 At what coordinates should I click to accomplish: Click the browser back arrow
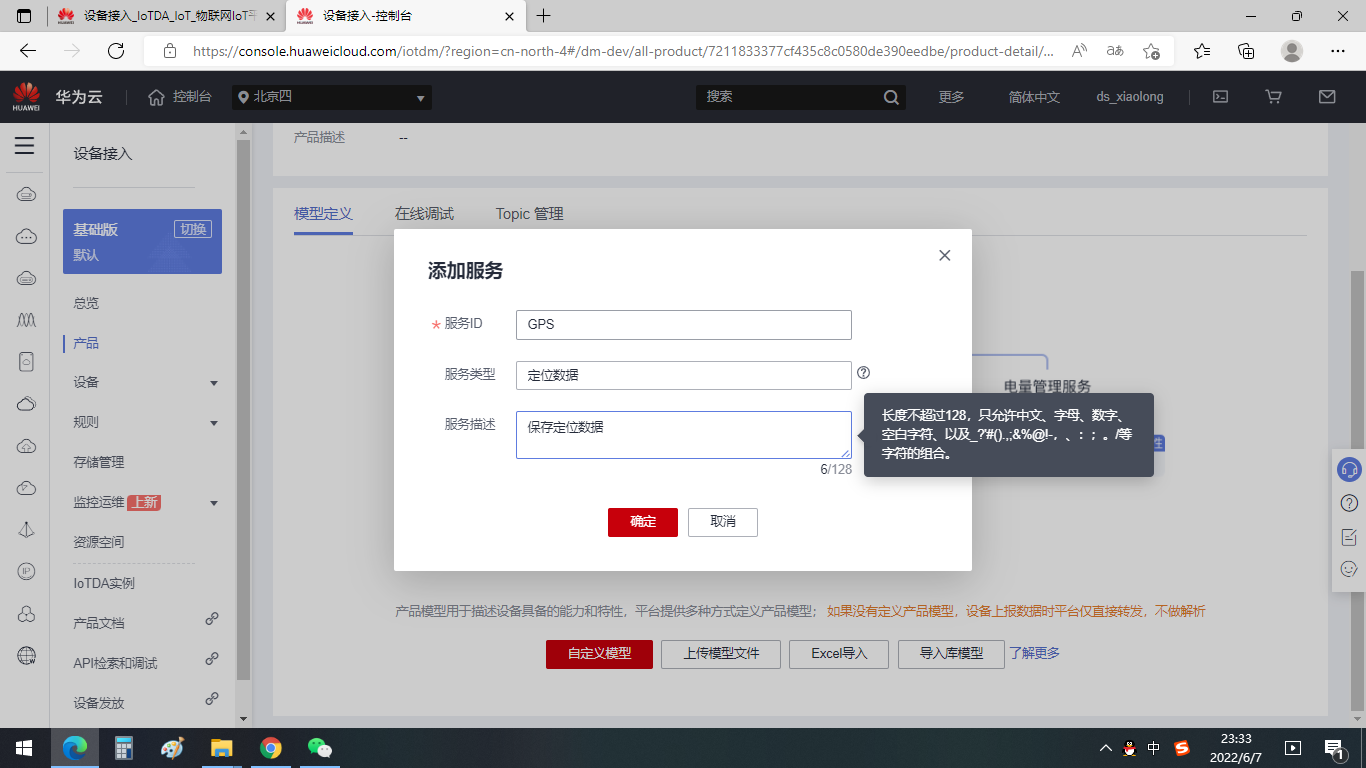tap(28, 51)
